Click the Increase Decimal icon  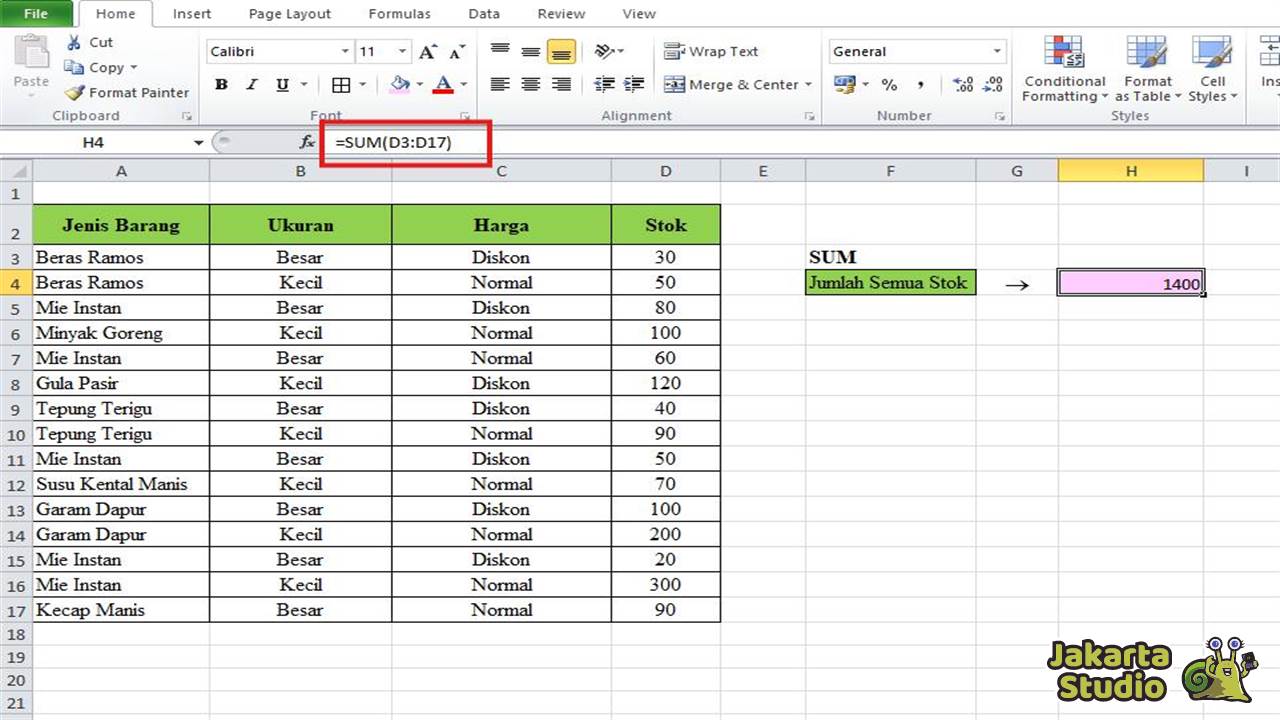point(962,85)
